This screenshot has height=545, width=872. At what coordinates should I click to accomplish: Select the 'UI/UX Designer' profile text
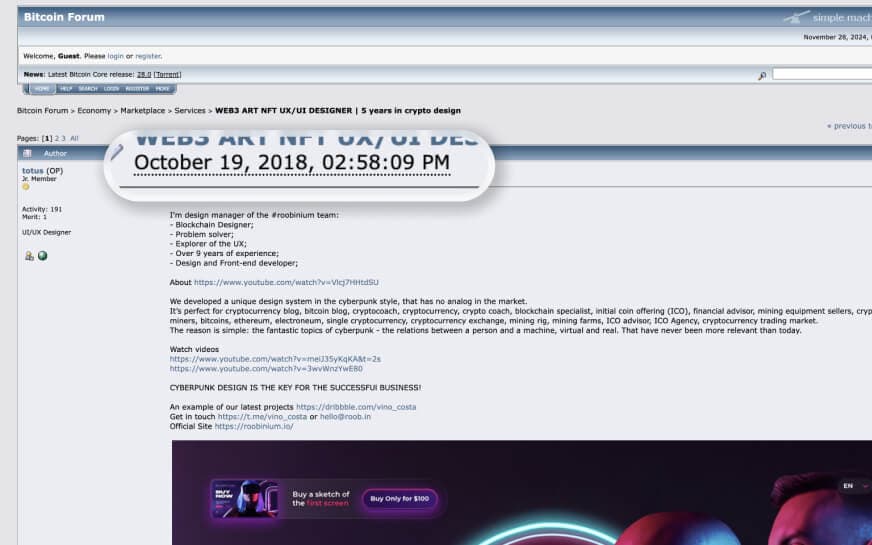(46, 232)
